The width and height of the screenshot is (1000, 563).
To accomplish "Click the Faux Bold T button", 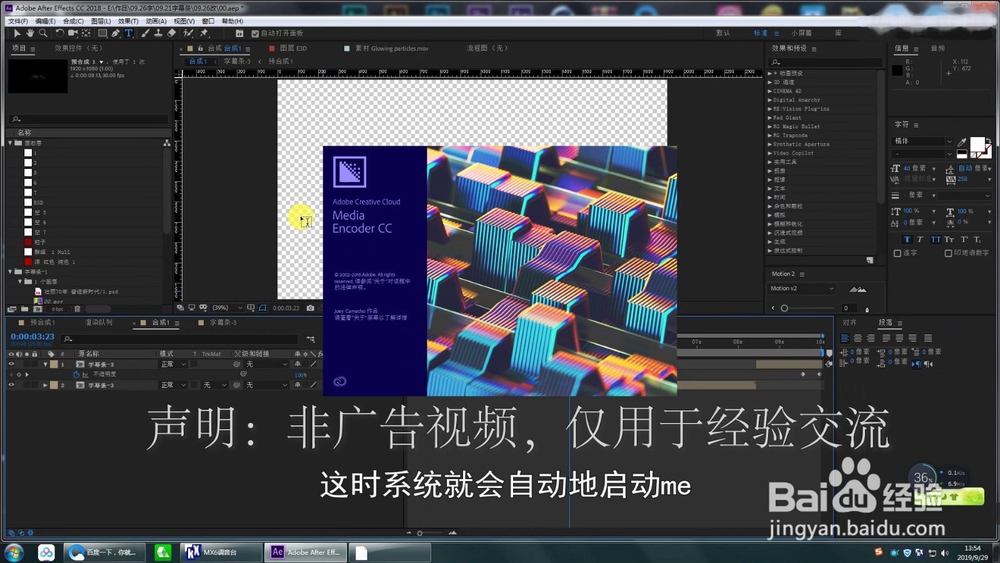I will coord(907,239).
